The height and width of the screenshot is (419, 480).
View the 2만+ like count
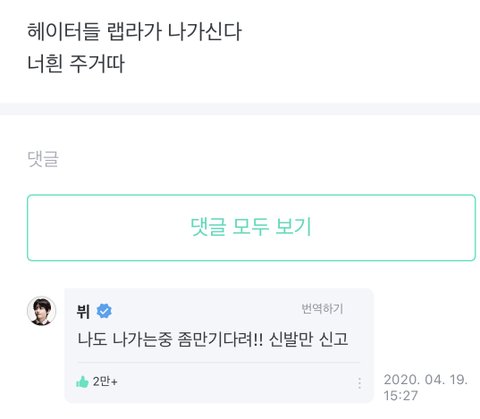pyautogui.click(x=105, y=382)
